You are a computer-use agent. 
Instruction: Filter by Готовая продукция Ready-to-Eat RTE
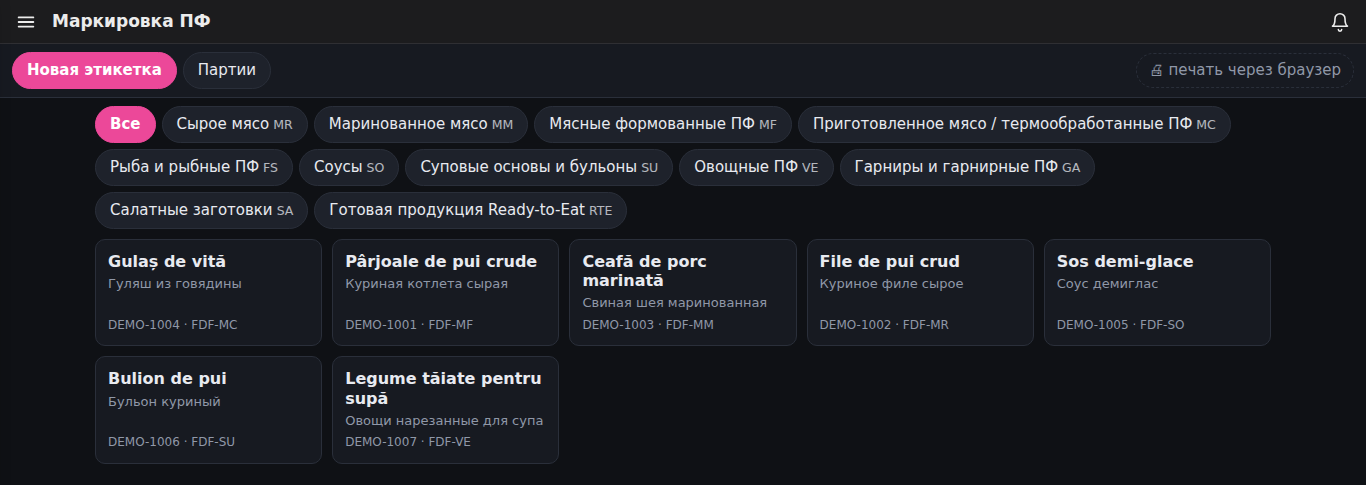[471, 210]
